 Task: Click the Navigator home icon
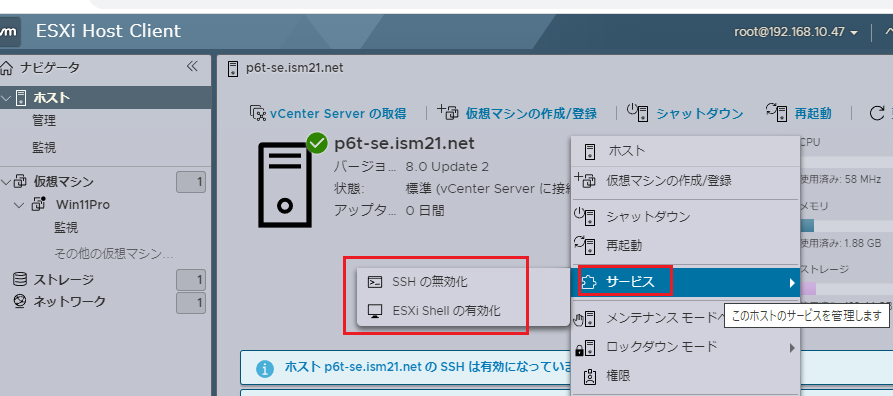pos(6,68)
